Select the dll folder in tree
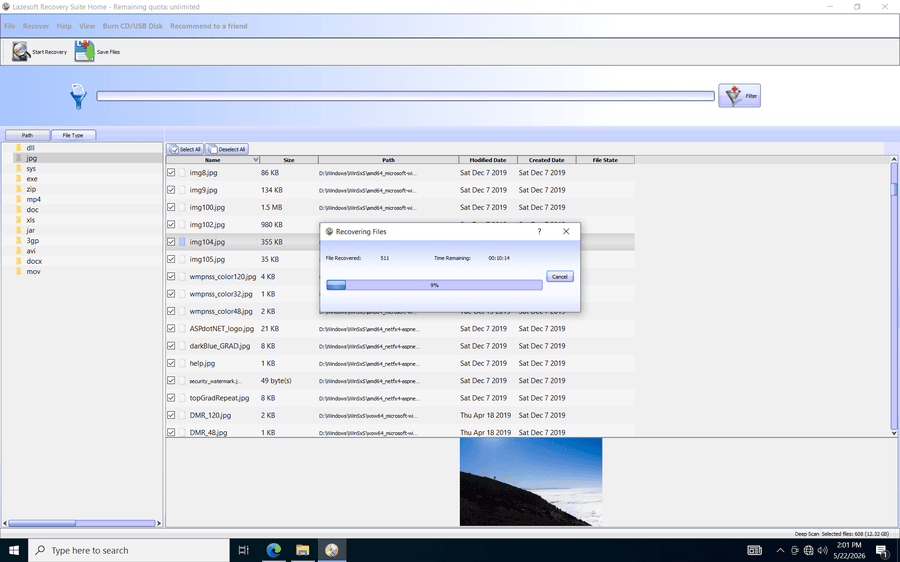The image size is (900, 562). click(x=30, y=148)
